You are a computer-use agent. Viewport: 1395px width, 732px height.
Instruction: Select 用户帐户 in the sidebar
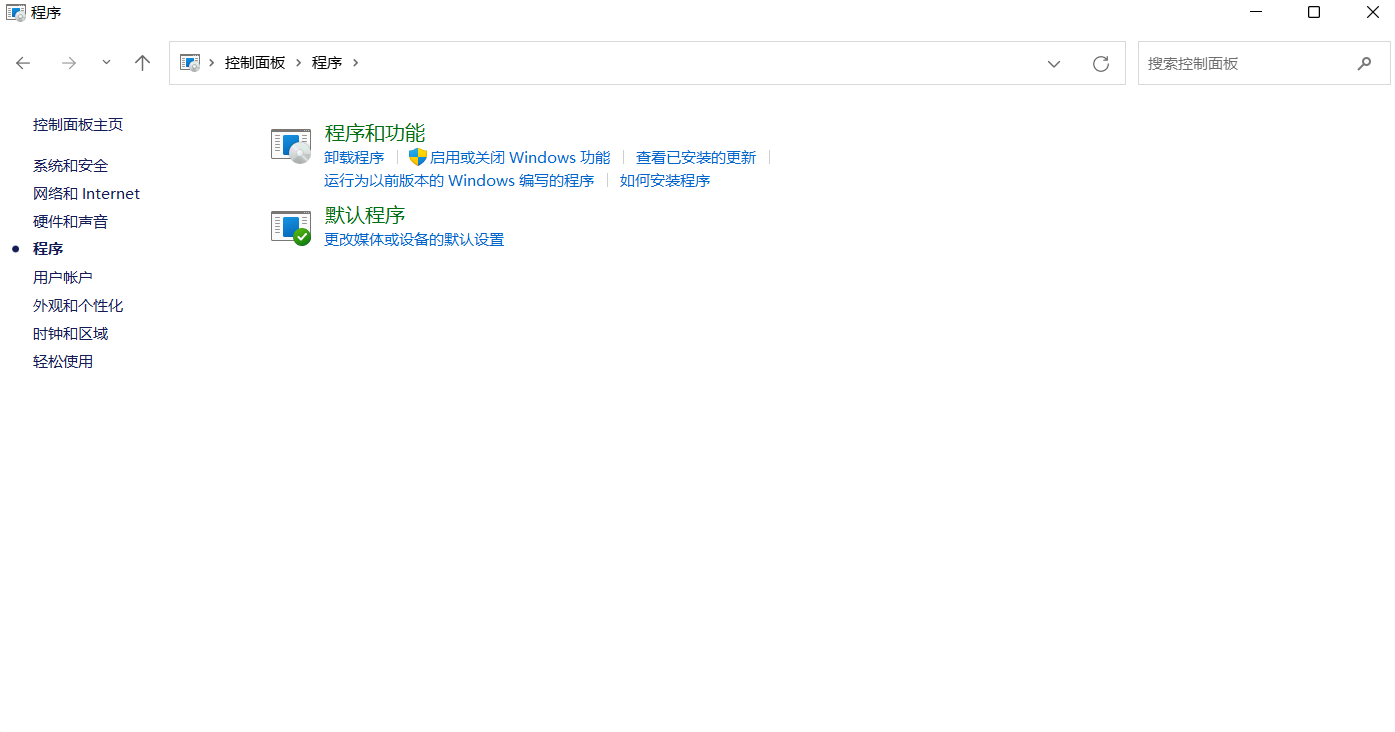tap(63, 278)
